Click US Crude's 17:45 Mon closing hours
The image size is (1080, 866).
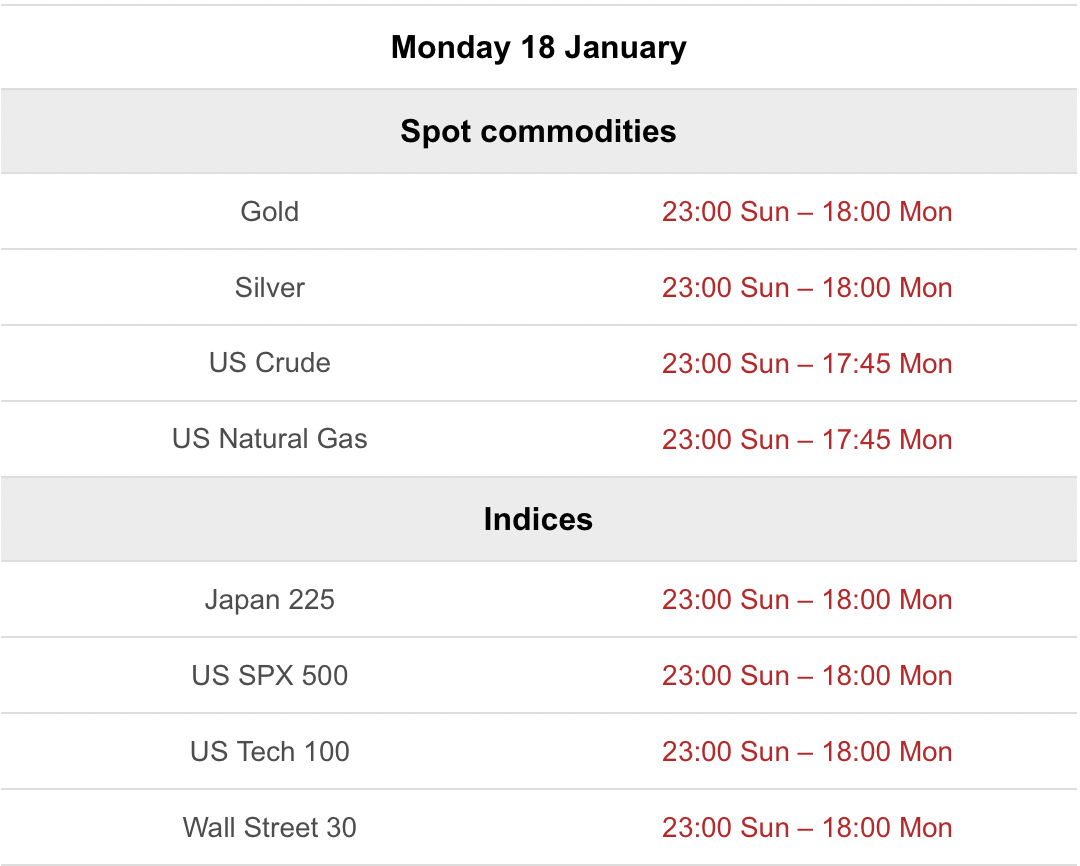pos(806,363)
